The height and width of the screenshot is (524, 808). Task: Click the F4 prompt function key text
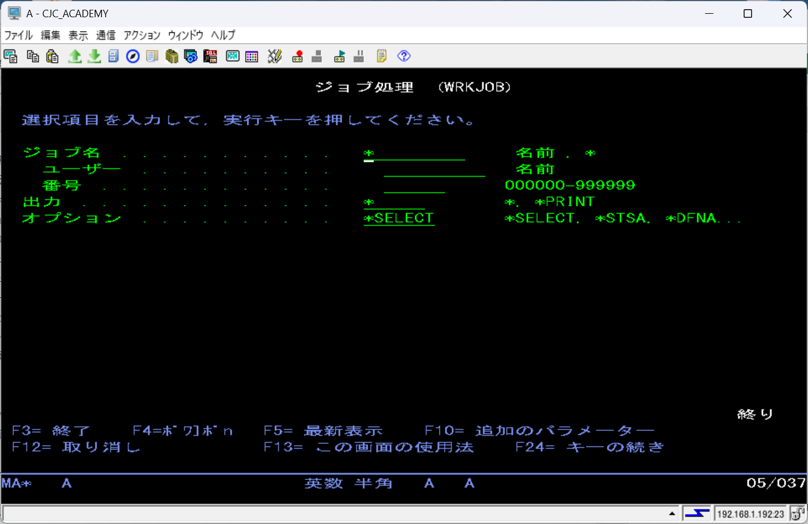pyautogui.click(x=183, y=431)
